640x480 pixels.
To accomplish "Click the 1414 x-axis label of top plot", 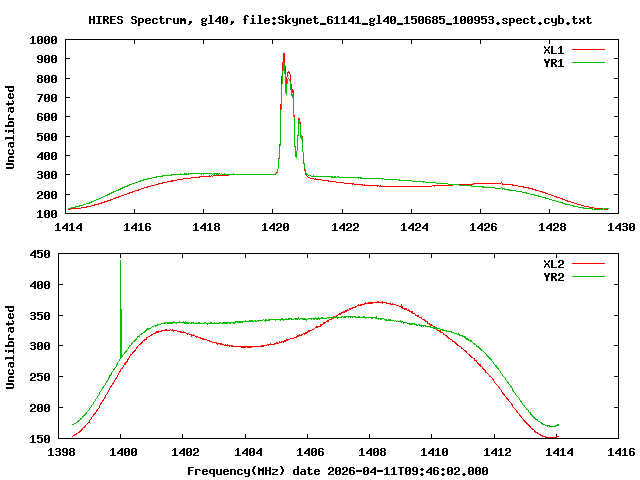I will pyautogui.click(x=68, y=227).
